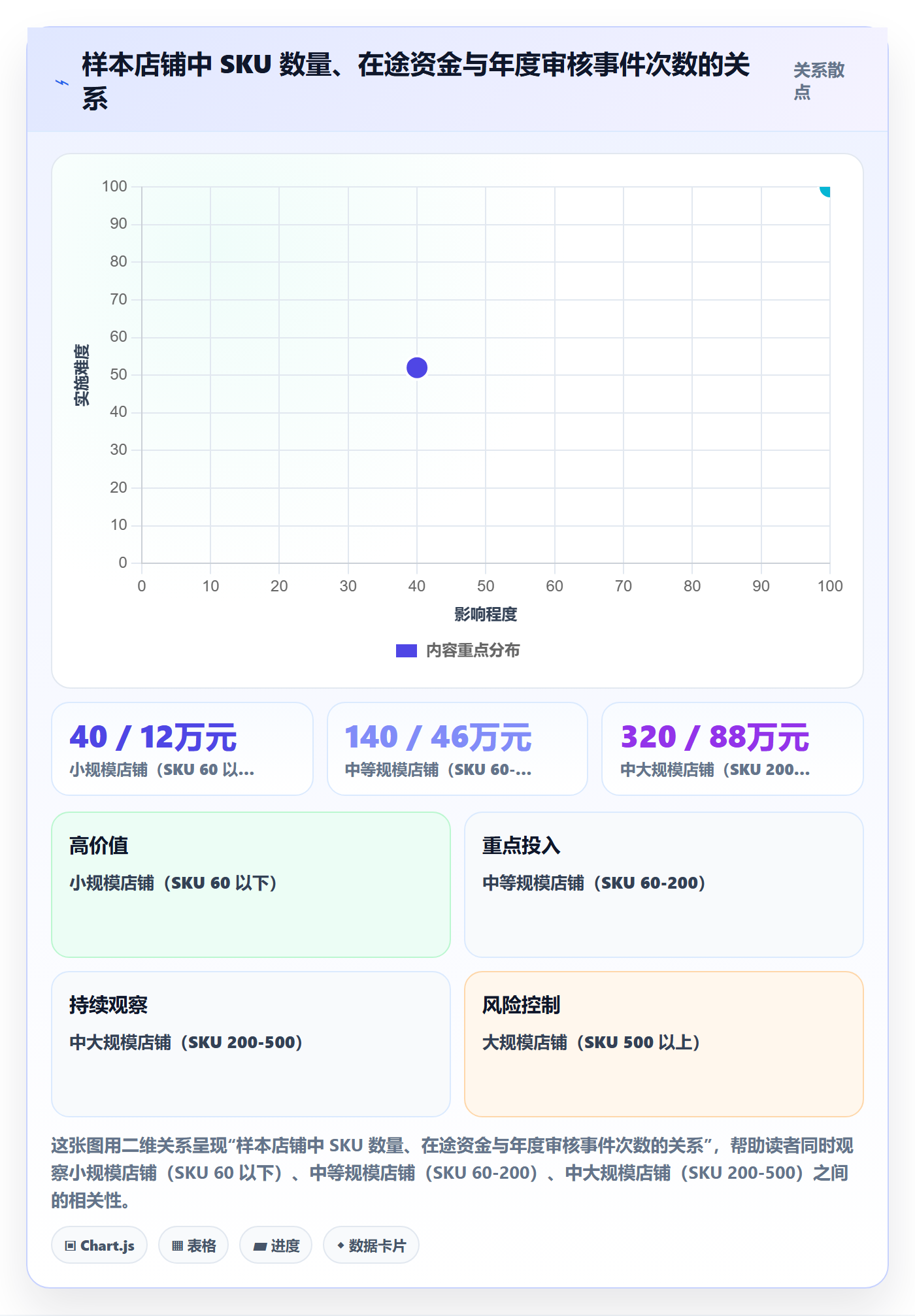This screenshot has height=1316, width=915.
Task: Click the 数据卡片 chip's diamond icon
Action: click(x=341, y=1245)
